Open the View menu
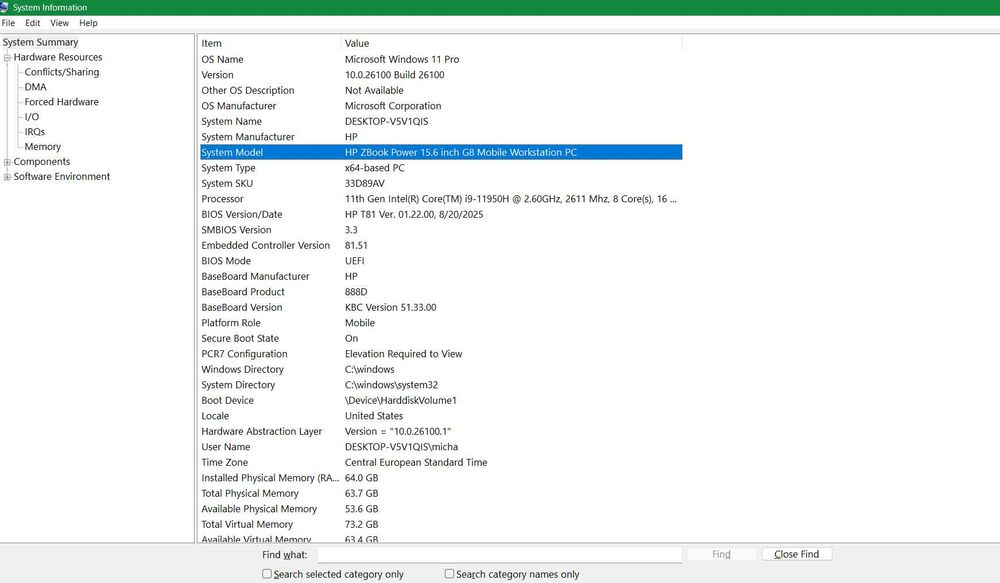 tap(59, 23)
